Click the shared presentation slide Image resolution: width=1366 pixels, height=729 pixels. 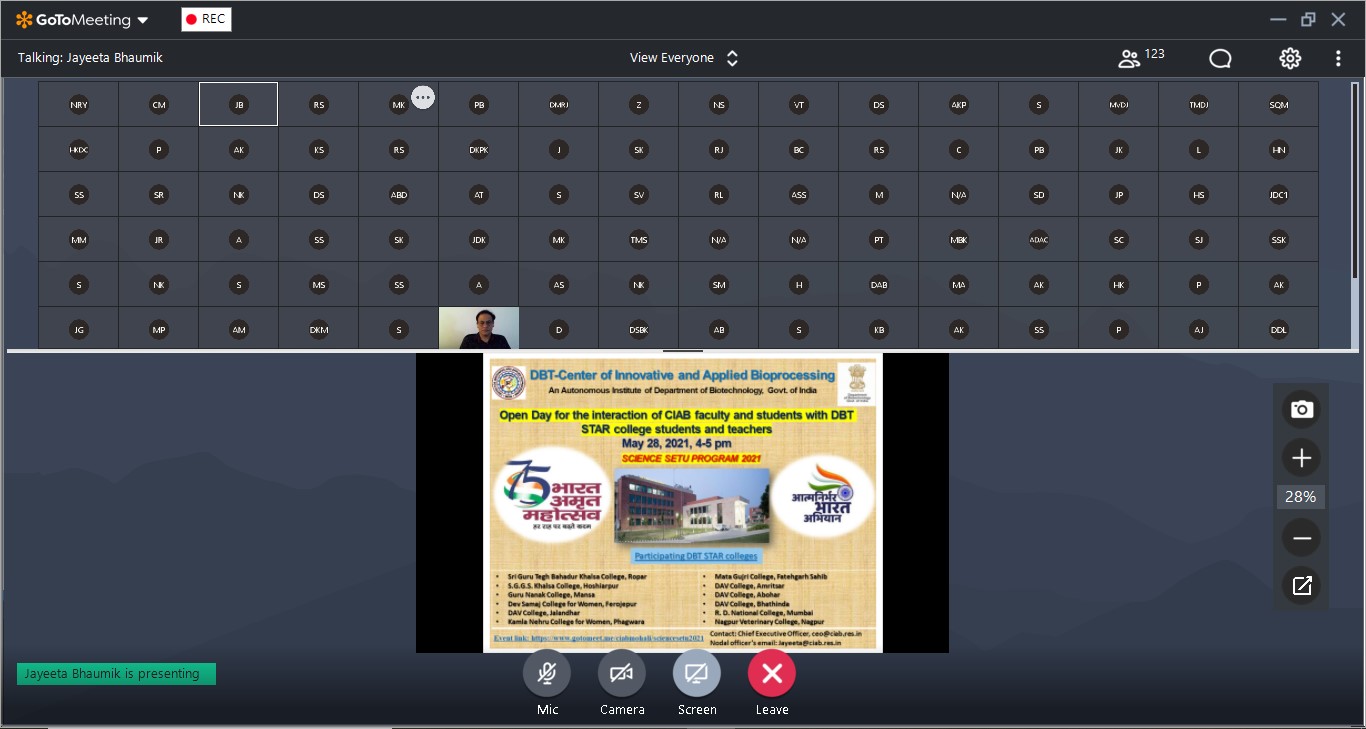682,502
